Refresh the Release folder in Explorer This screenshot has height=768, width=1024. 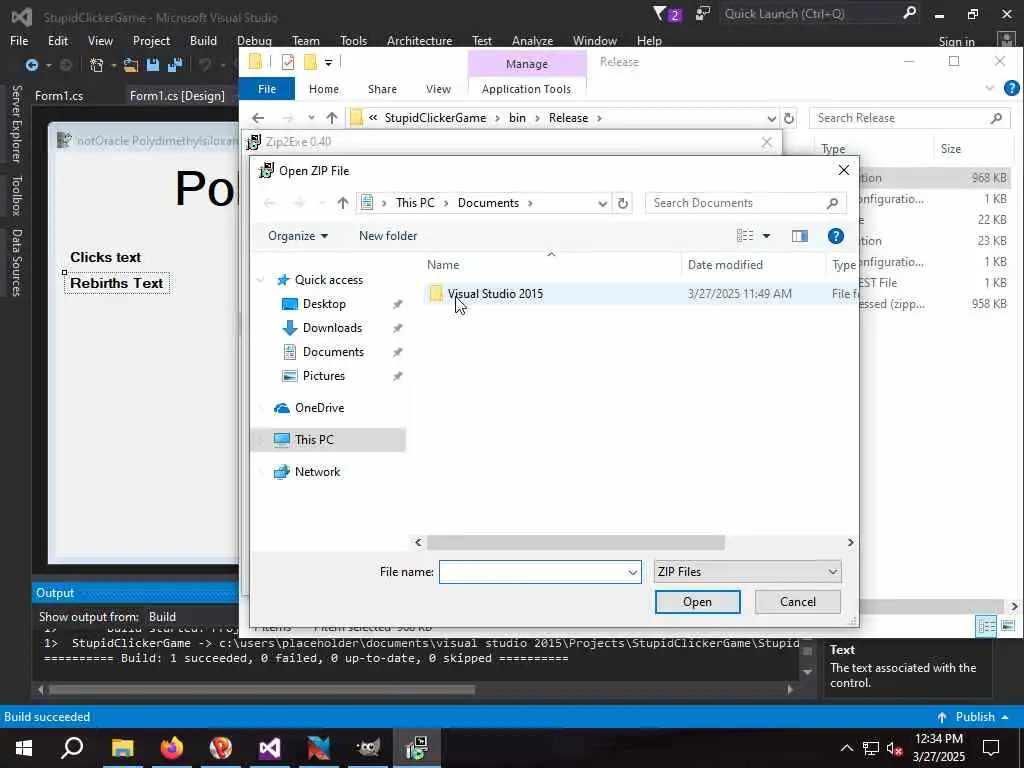coord(789,118)
